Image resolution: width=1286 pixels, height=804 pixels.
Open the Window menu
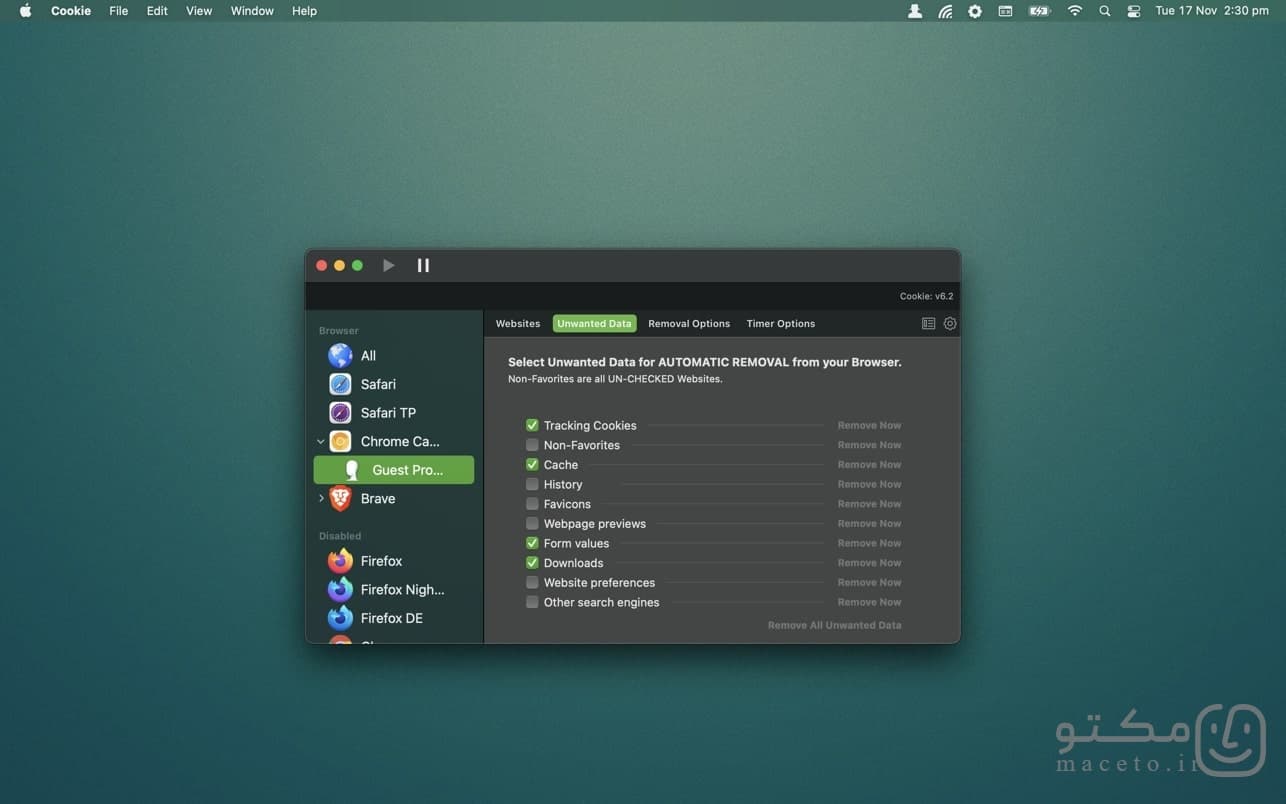252,11
